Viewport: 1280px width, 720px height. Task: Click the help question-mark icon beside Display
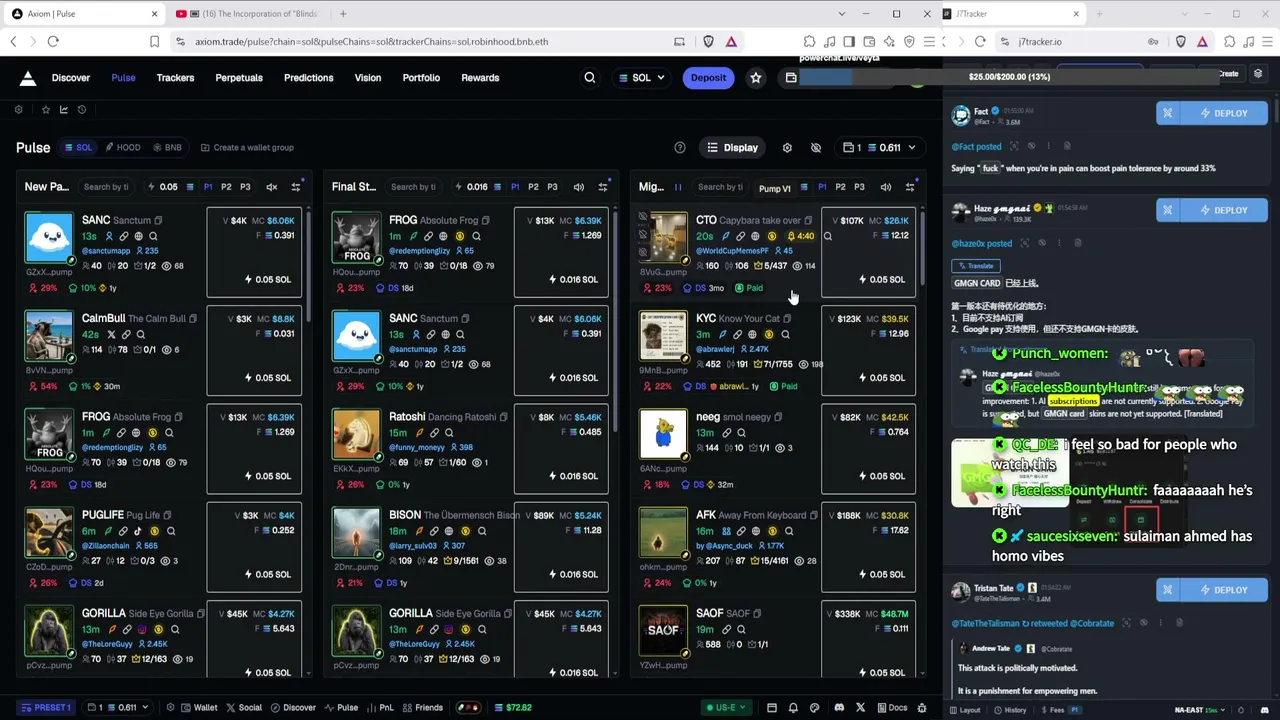click(680, 148)
